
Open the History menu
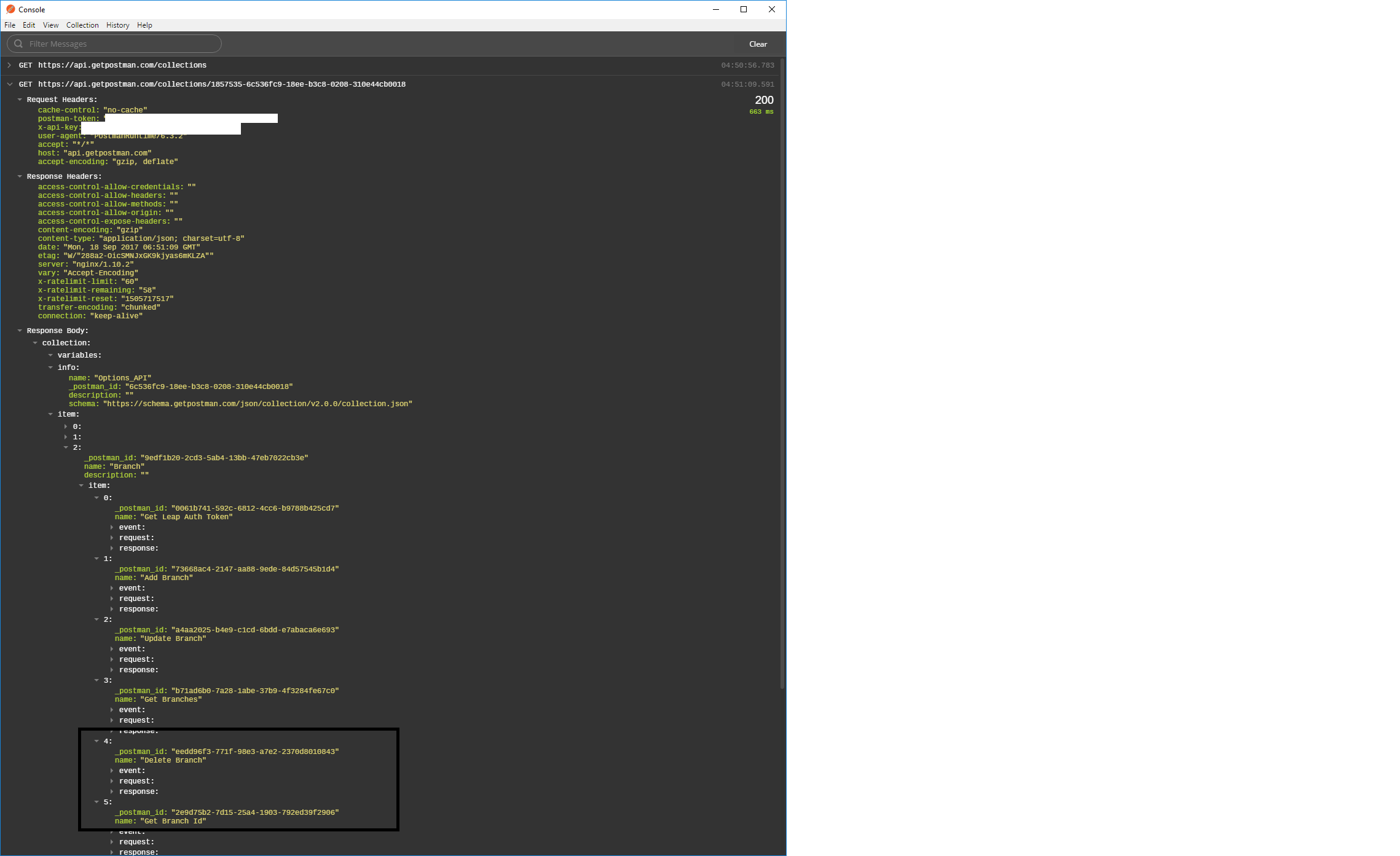(117, 25)
